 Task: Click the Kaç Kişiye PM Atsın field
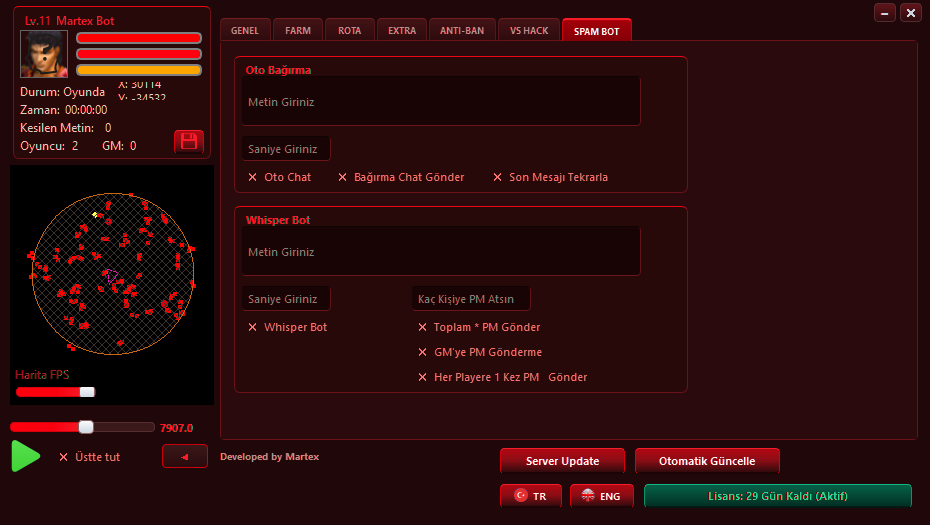[471, 299]
